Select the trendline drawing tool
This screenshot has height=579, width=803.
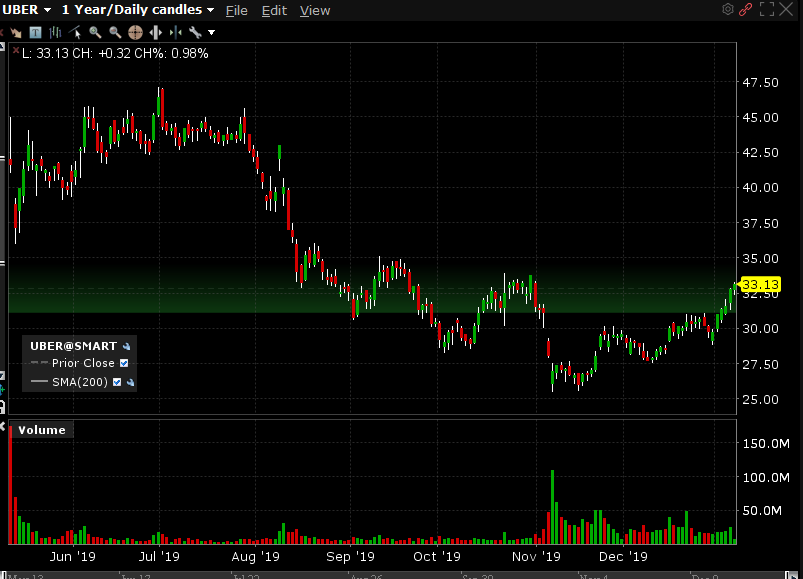click(75, 33)
